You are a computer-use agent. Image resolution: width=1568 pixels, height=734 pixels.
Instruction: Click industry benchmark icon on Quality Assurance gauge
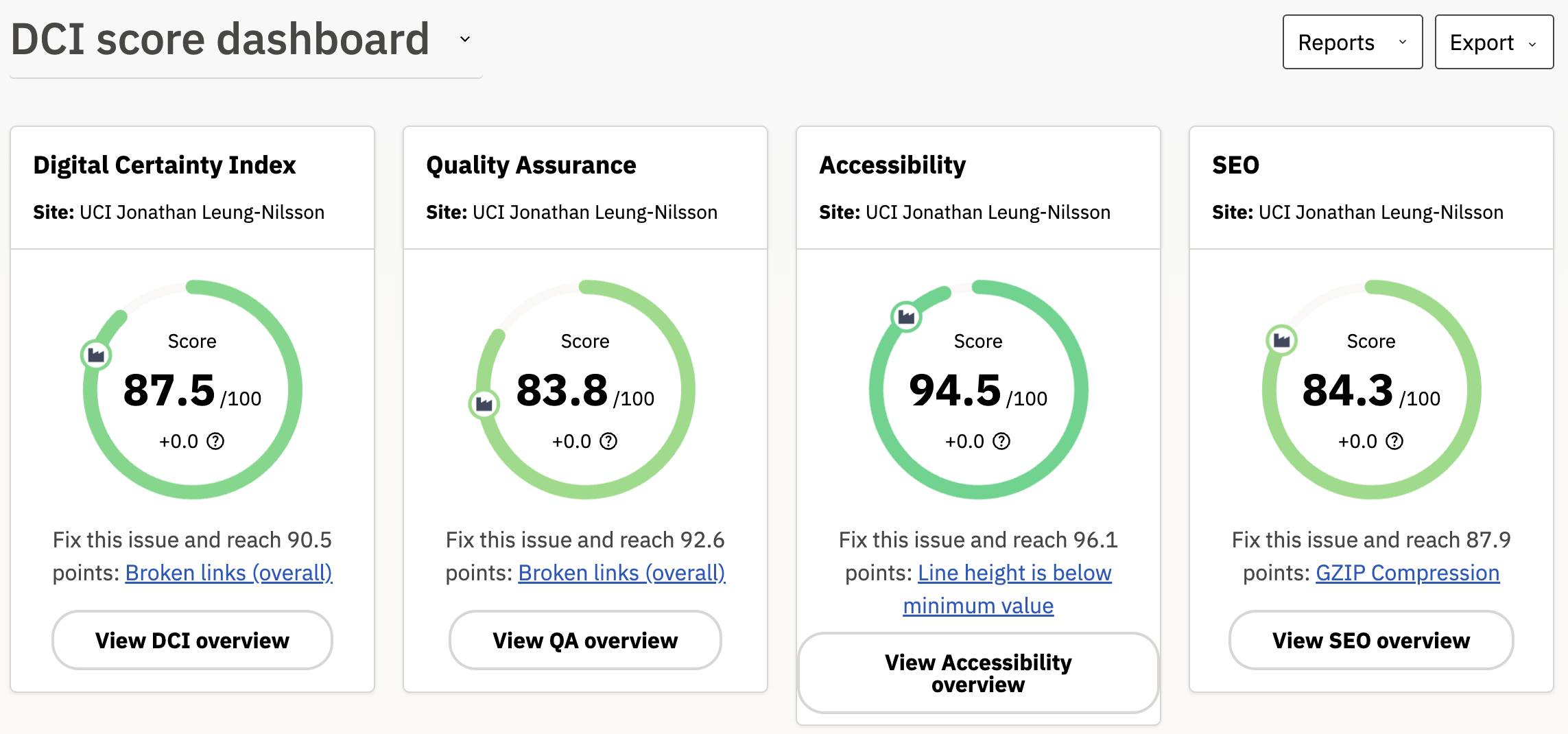click(x=484, y=404)
